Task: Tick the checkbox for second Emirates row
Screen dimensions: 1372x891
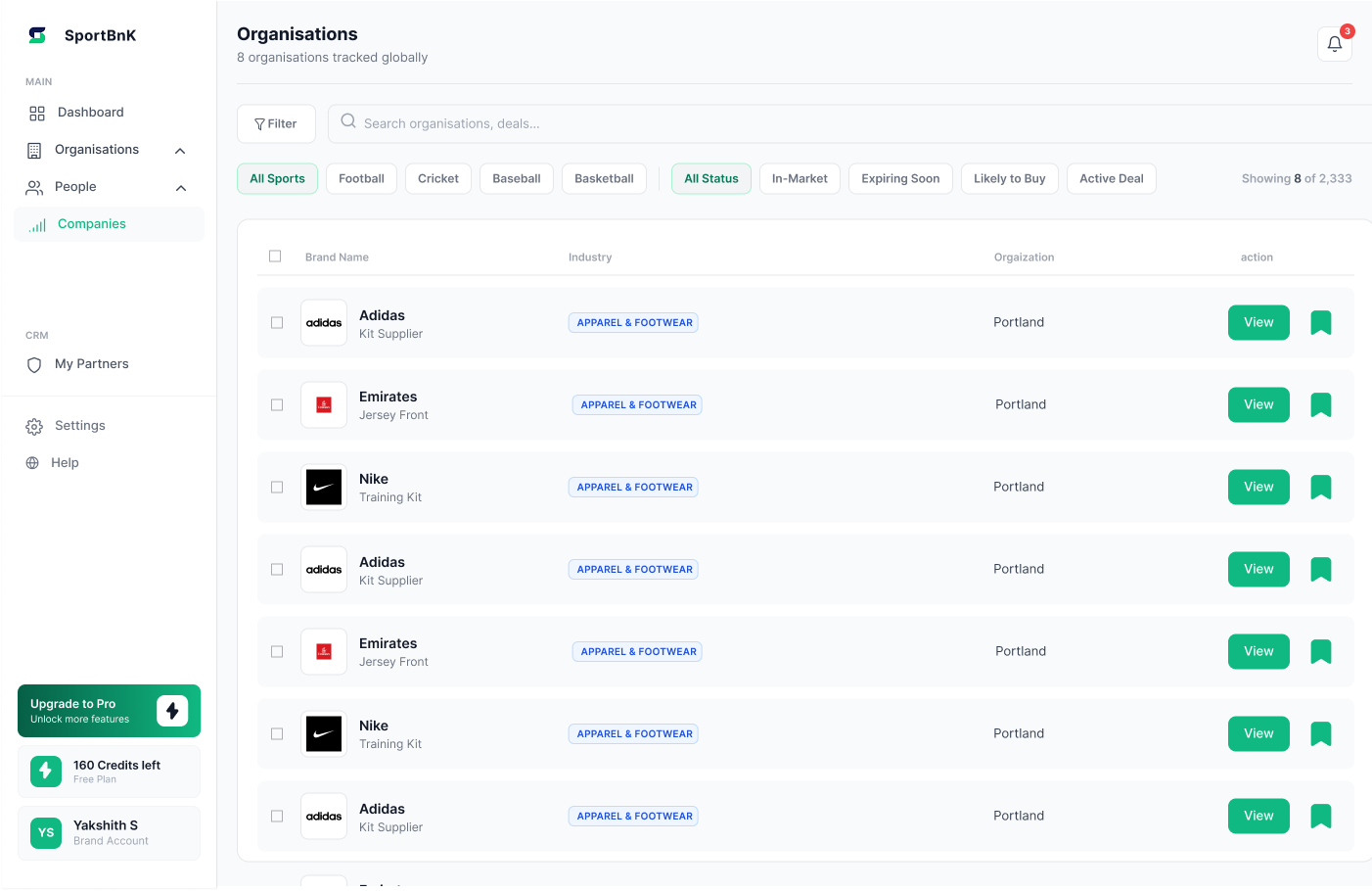Action: point(277,652)
